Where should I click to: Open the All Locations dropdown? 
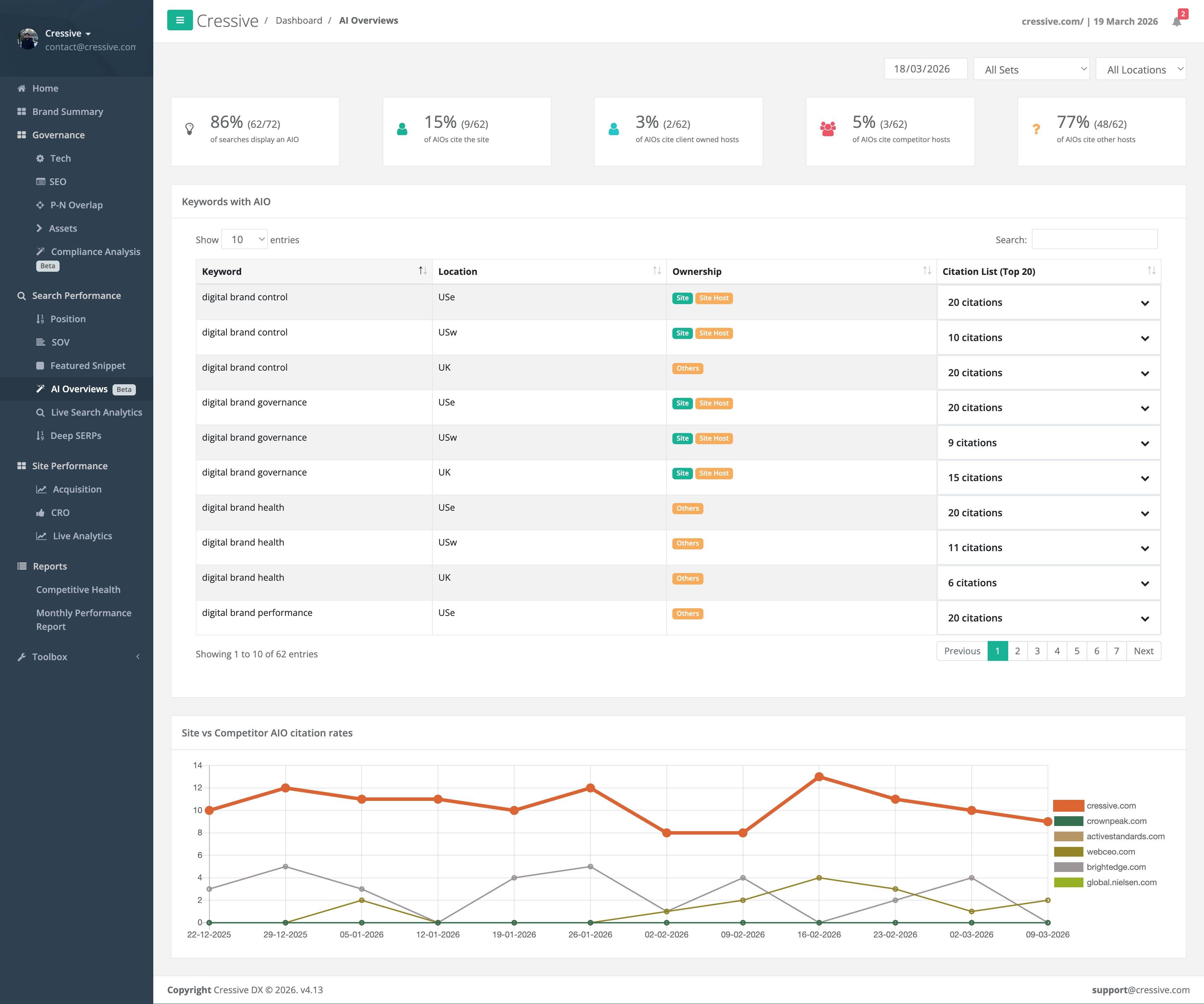pos(1140,69)
